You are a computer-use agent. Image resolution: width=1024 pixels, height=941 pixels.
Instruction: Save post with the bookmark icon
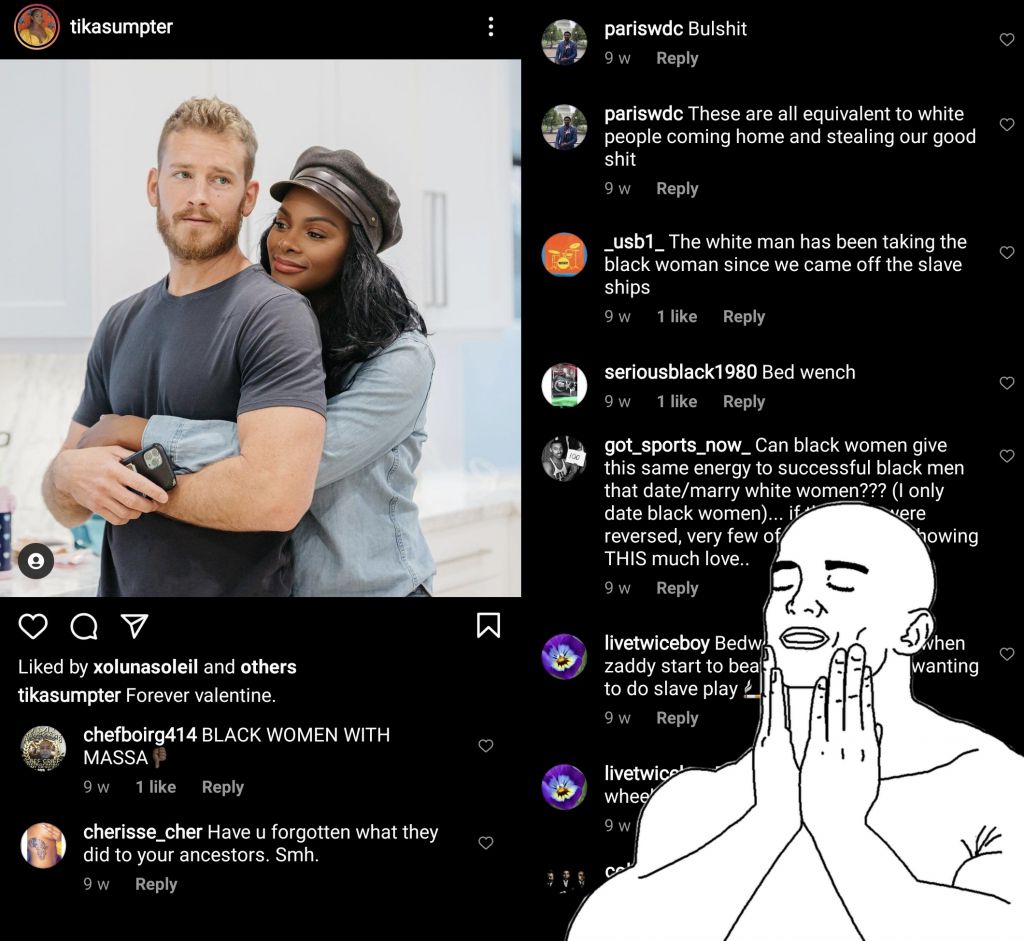tap(488, 625)
